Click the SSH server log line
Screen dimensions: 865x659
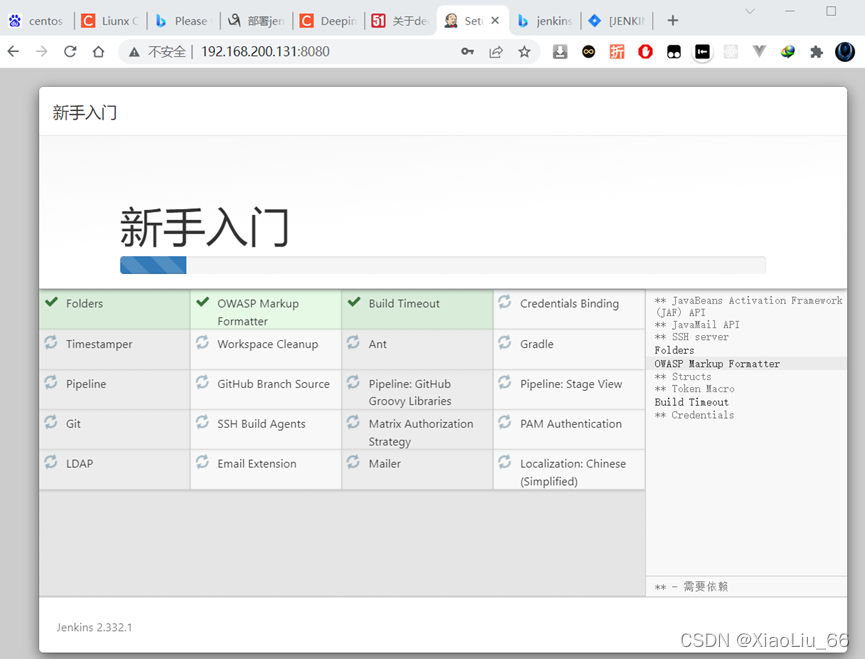(x=691, y=336)
